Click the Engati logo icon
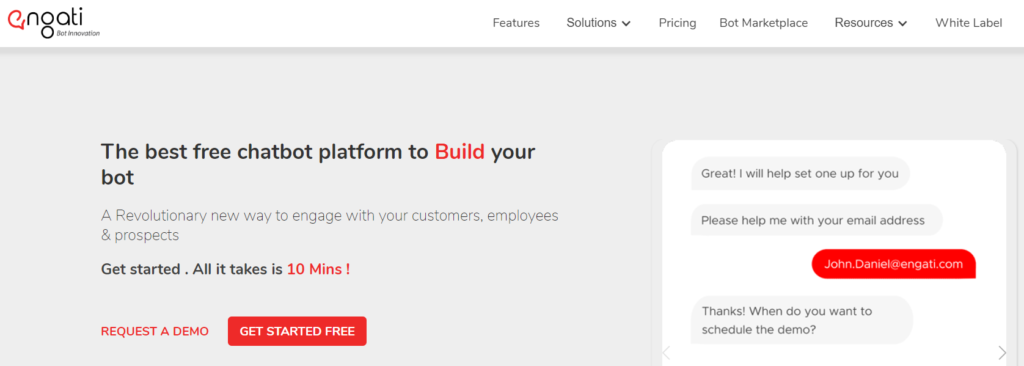Image resolution: width=1024 pixels, height=366 pixels. click(x=18, y=22)
